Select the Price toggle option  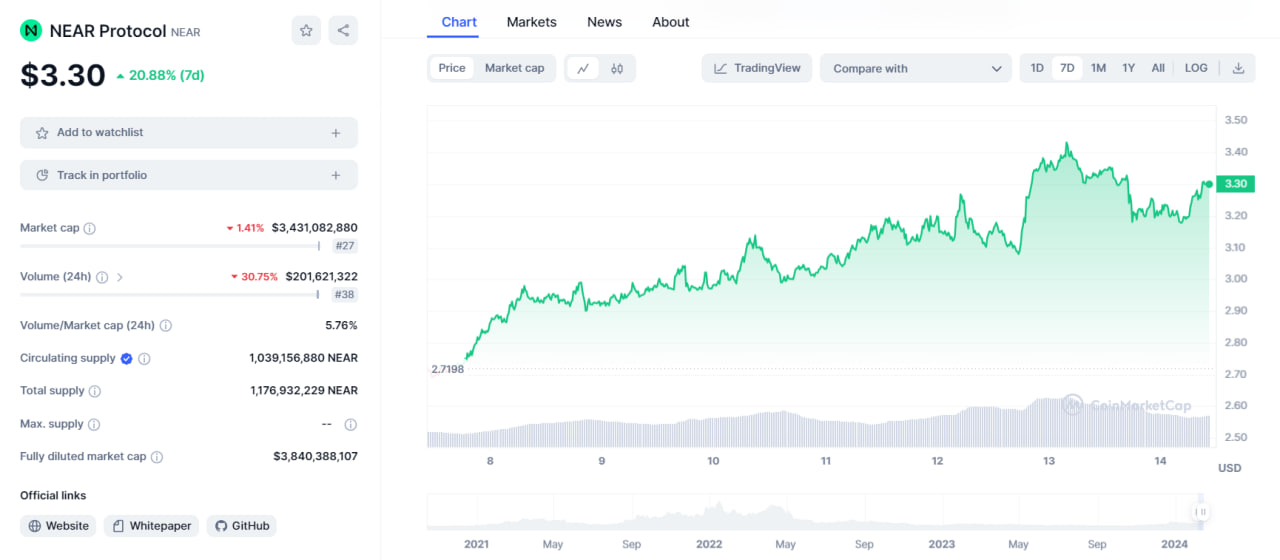pos(452,68)
